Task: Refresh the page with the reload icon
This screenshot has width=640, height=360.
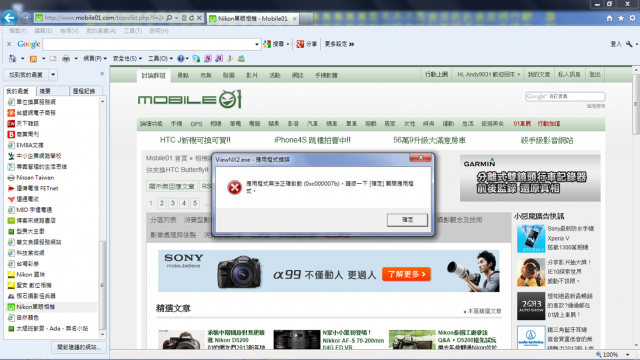Action: coord(191,18)
